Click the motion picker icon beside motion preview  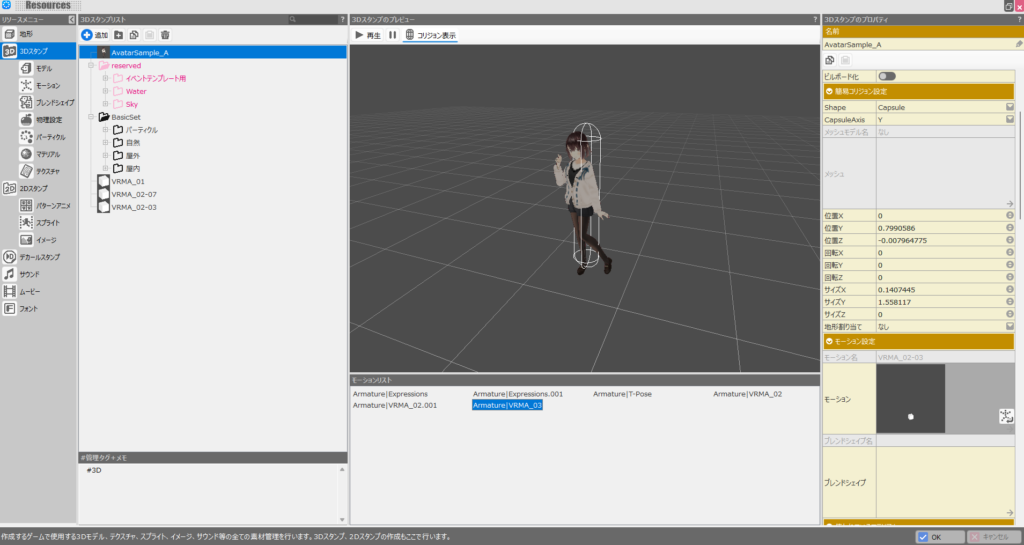click(1006, 416)
